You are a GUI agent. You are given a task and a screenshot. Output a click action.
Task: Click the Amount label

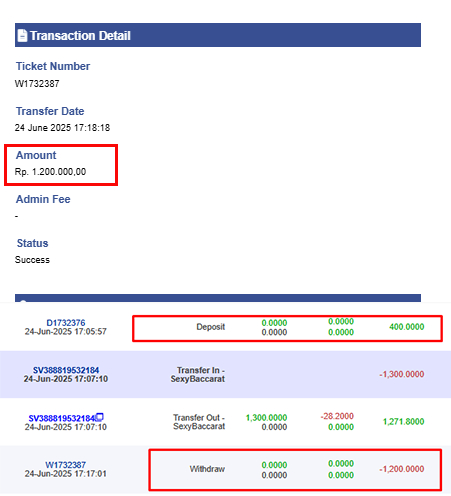point(36,155)
